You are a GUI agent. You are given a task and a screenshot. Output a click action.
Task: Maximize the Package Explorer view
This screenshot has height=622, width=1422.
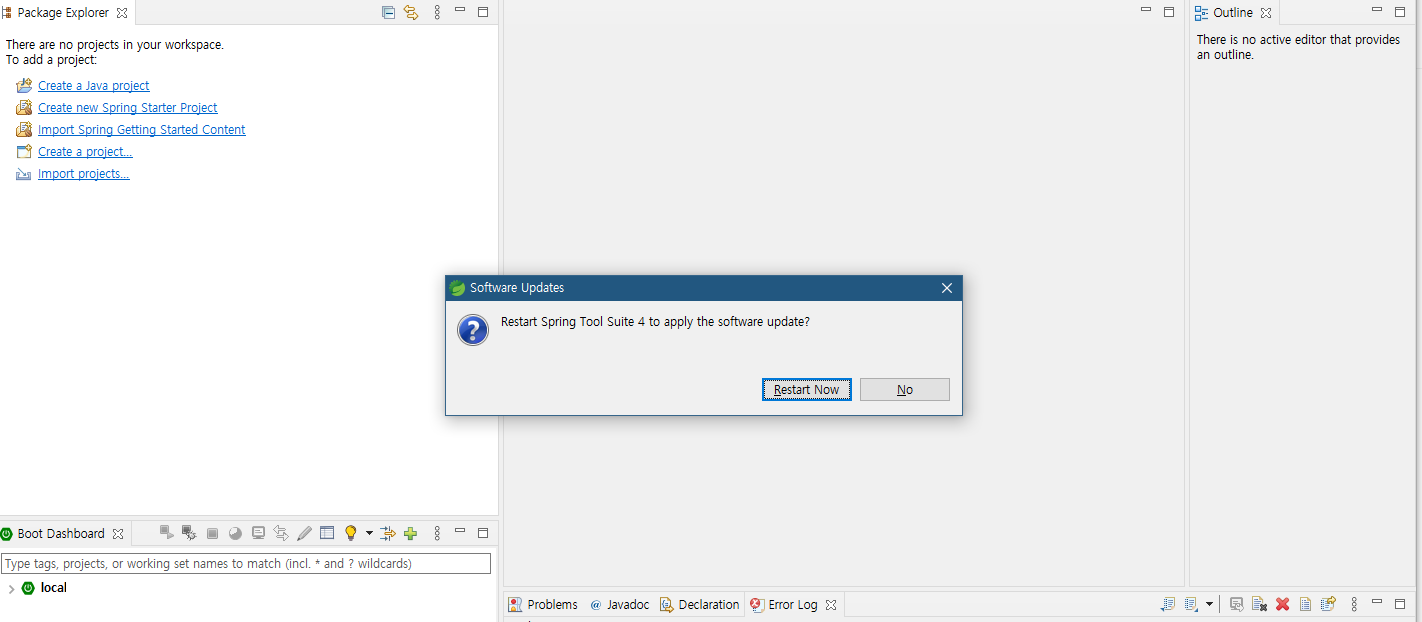(483, 12)
